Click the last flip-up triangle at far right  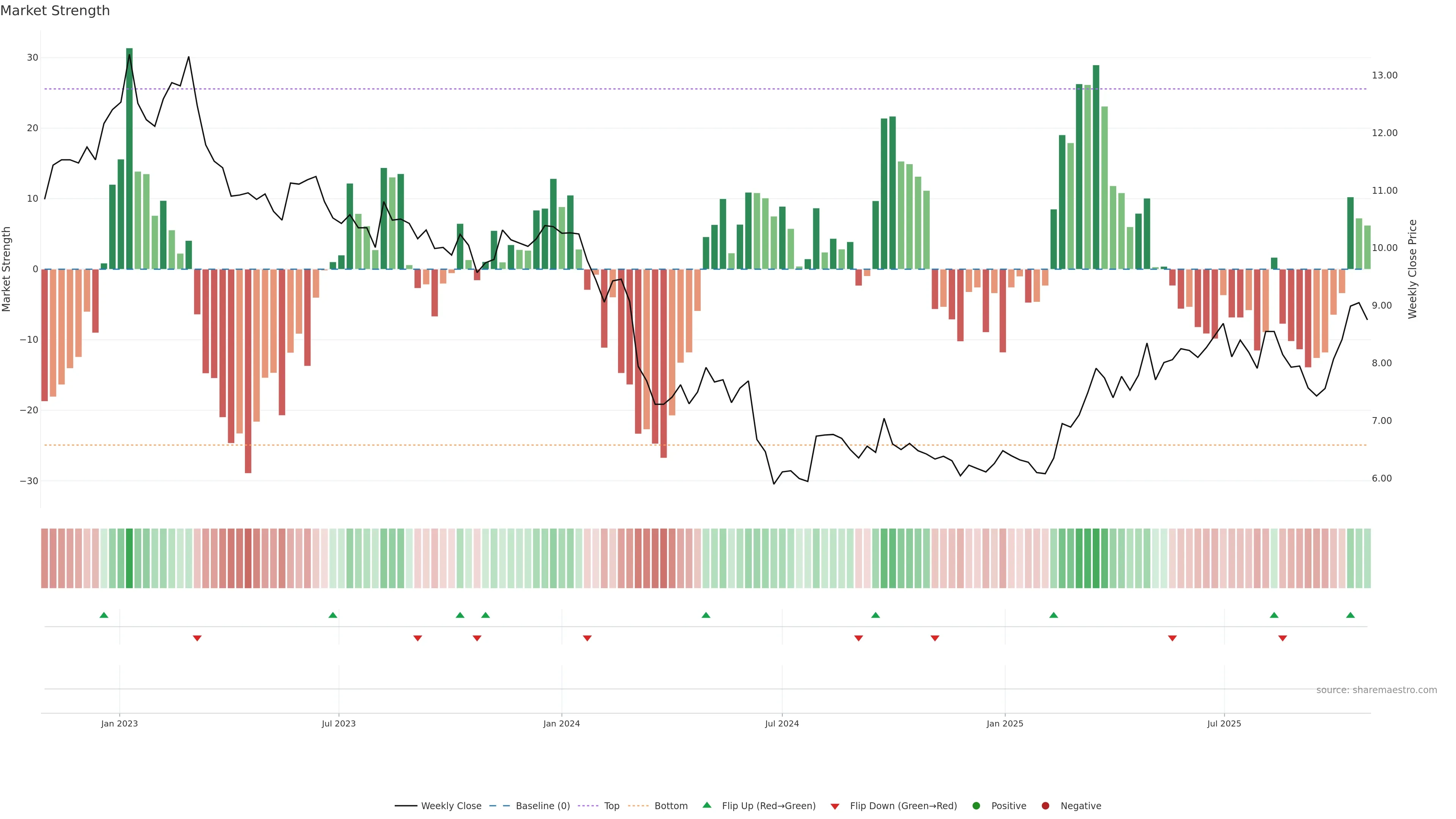click(x=1350, y=615)
